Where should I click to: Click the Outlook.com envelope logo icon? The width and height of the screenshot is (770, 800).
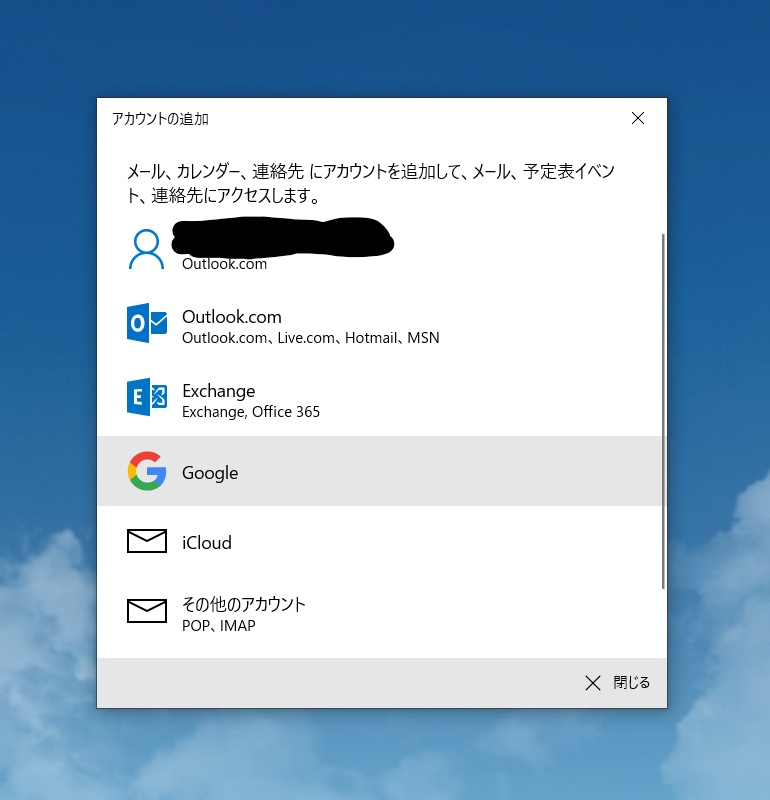coord(147,323)
